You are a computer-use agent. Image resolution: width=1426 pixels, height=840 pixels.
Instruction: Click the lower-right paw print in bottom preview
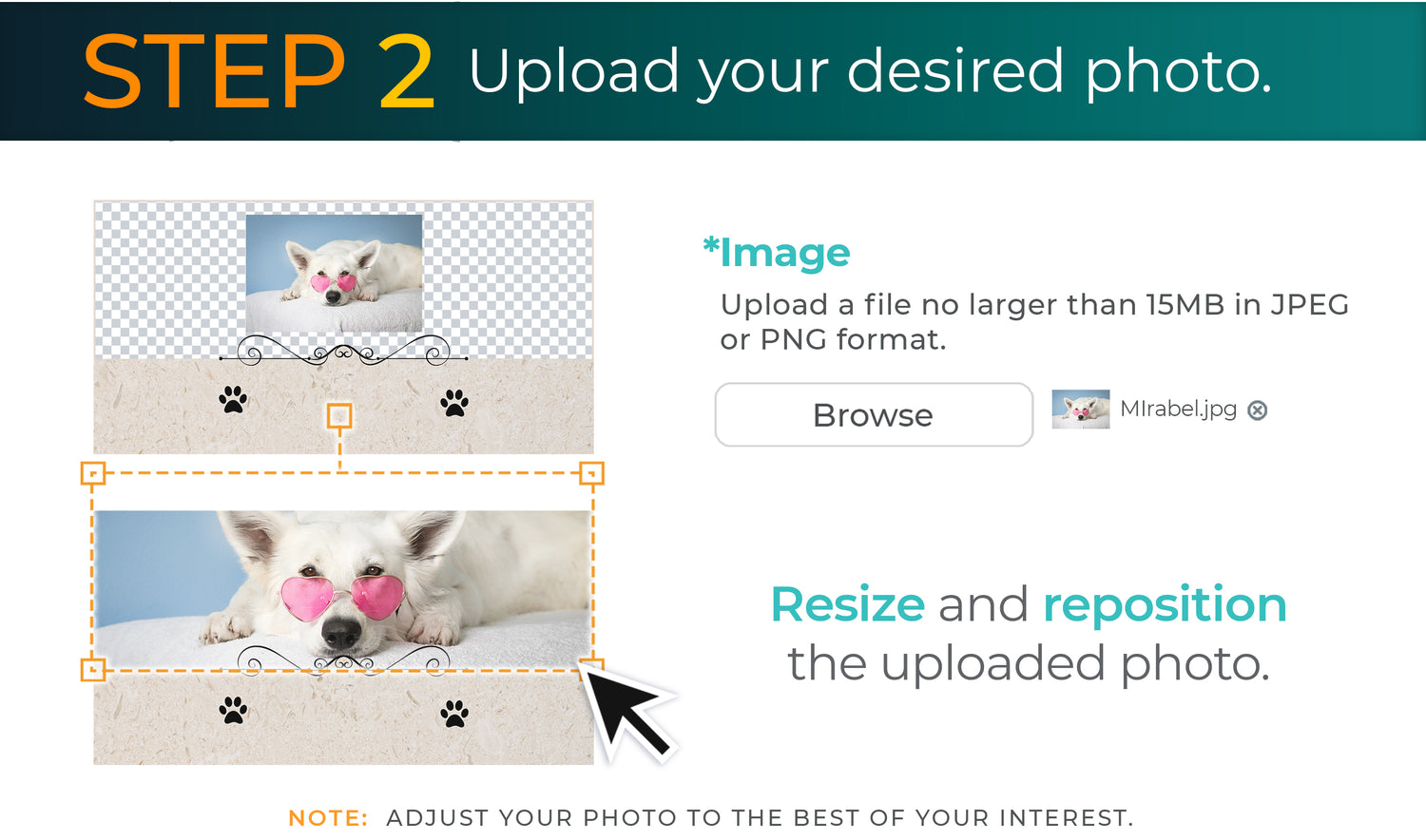coord(454,713)
